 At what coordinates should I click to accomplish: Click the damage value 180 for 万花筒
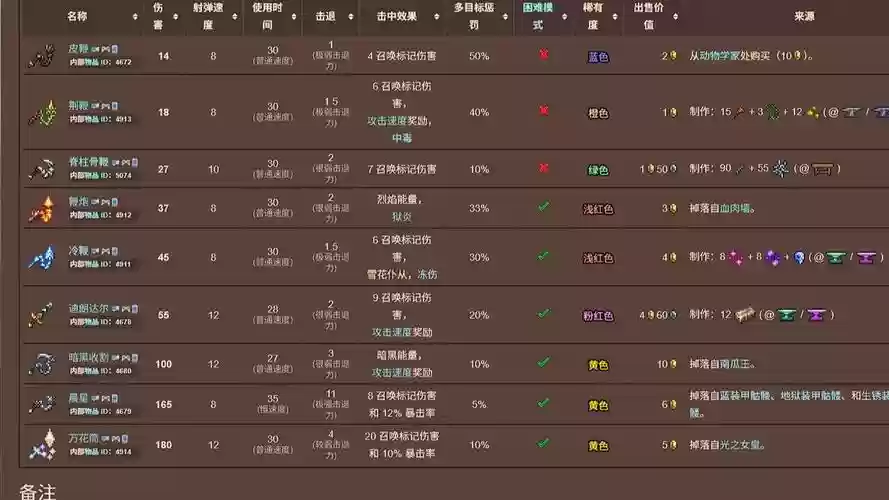163,445
